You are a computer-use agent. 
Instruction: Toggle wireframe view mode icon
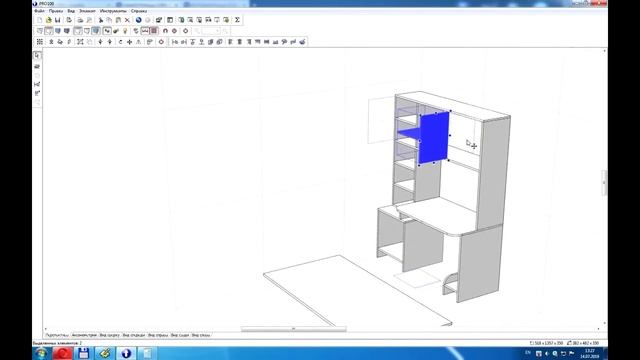(x=40, y=31)
